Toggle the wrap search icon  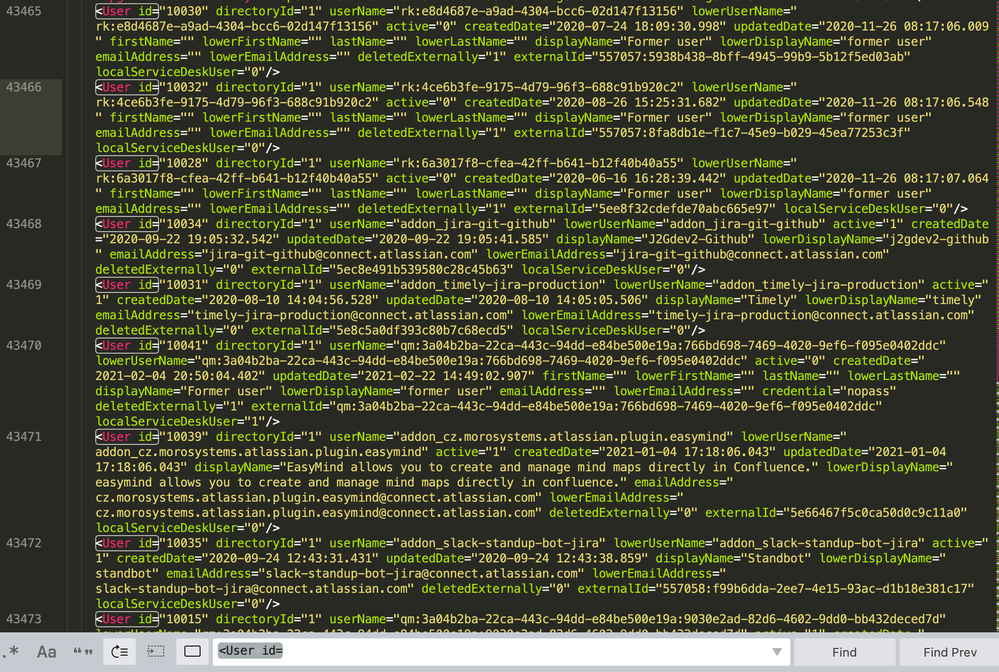(x=120, y=652)
